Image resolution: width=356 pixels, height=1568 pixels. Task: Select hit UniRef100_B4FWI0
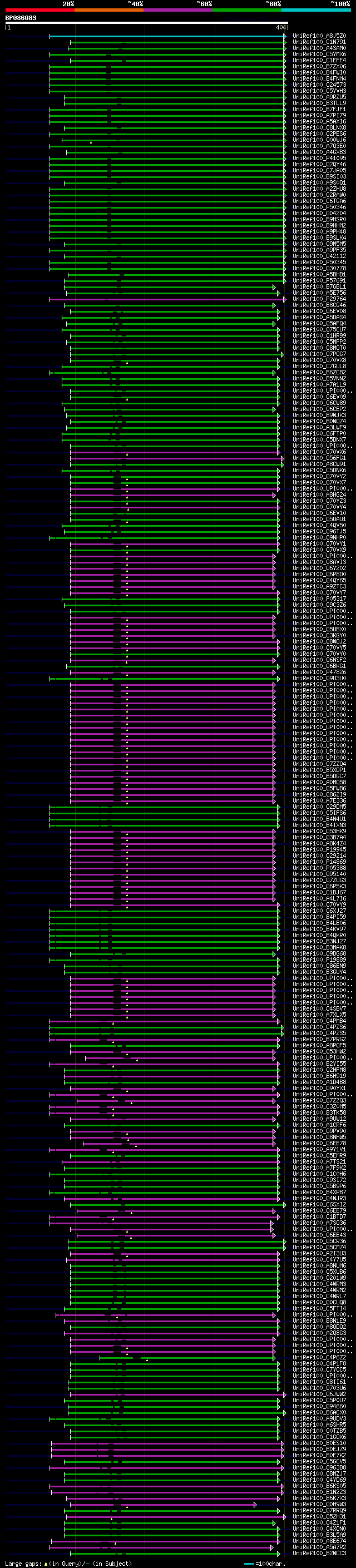(x=319, y=72)
